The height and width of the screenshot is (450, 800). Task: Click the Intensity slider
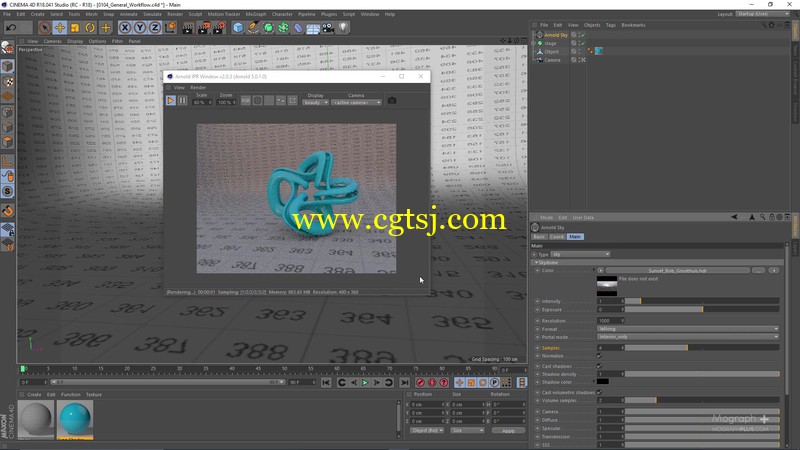(702, 301)
